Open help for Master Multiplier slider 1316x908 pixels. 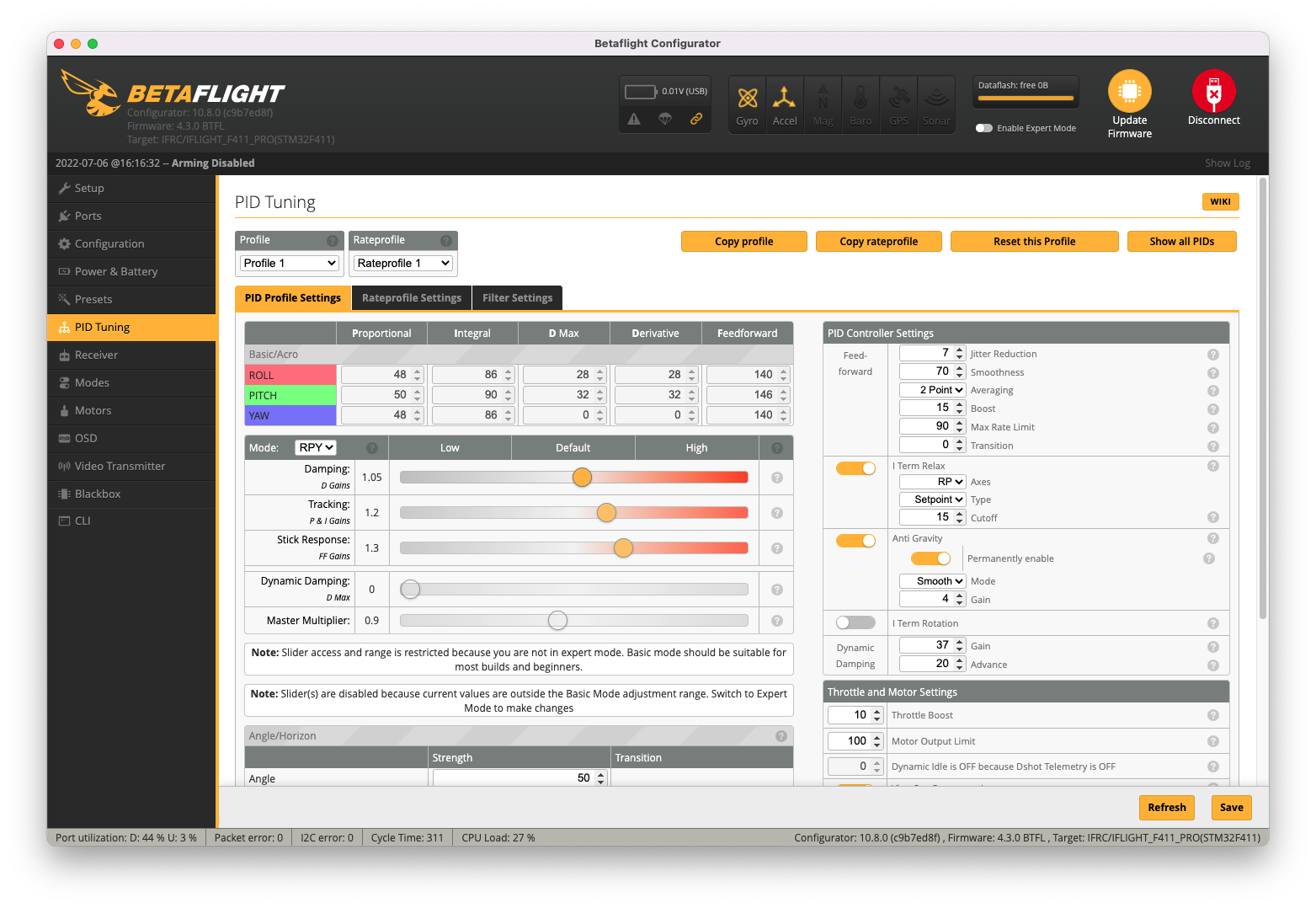(x=777, y=621)
